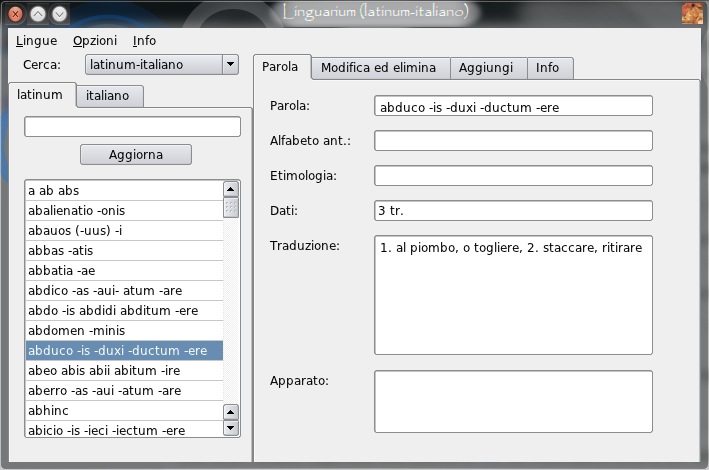The width and height of the screenshot is (709, 470).
Task: Click the Dati field showing '3 tr.'
Action: (x=513, y=211)
